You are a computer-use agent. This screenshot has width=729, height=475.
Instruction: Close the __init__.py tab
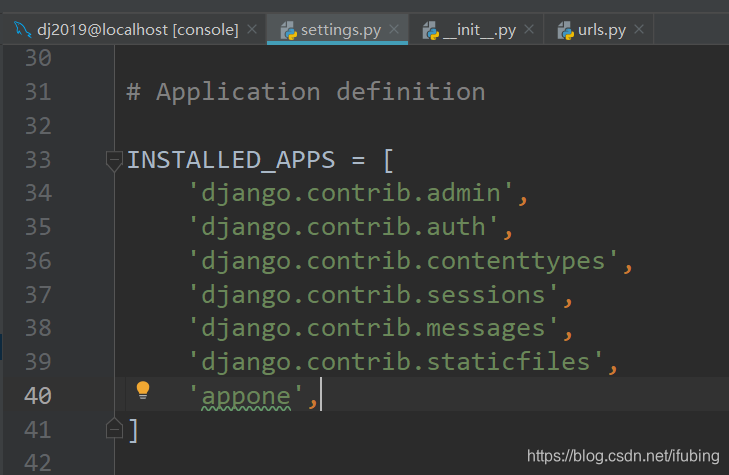[x=529, y=29]
